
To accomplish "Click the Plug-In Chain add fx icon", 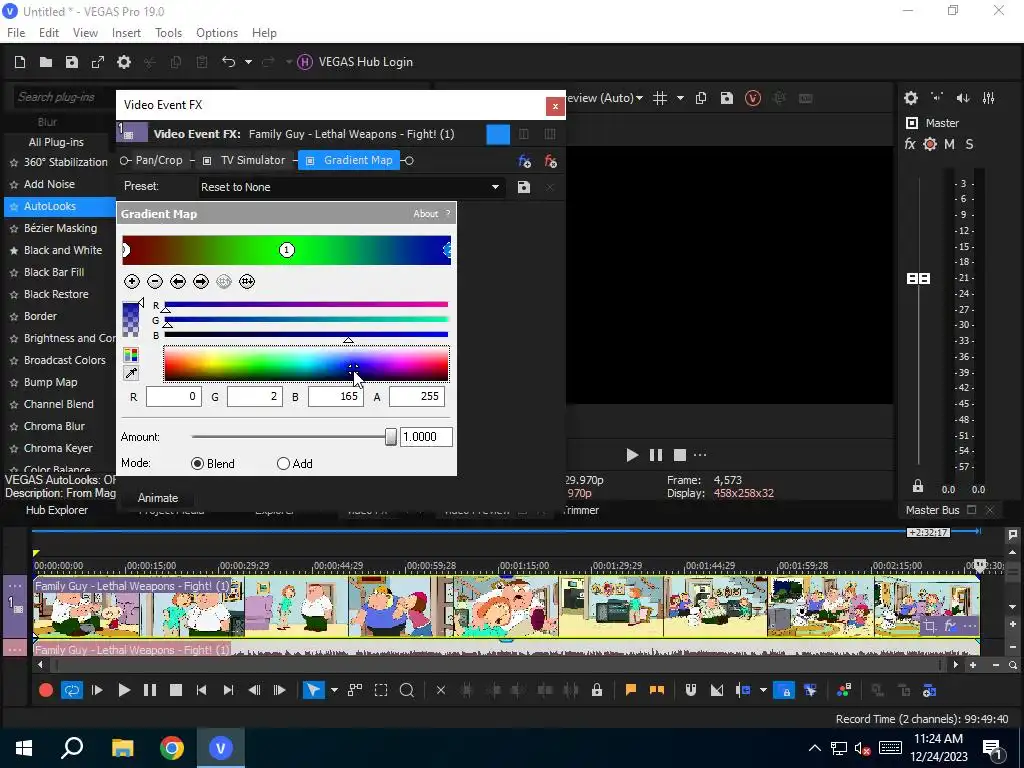I will click(524, 161).
